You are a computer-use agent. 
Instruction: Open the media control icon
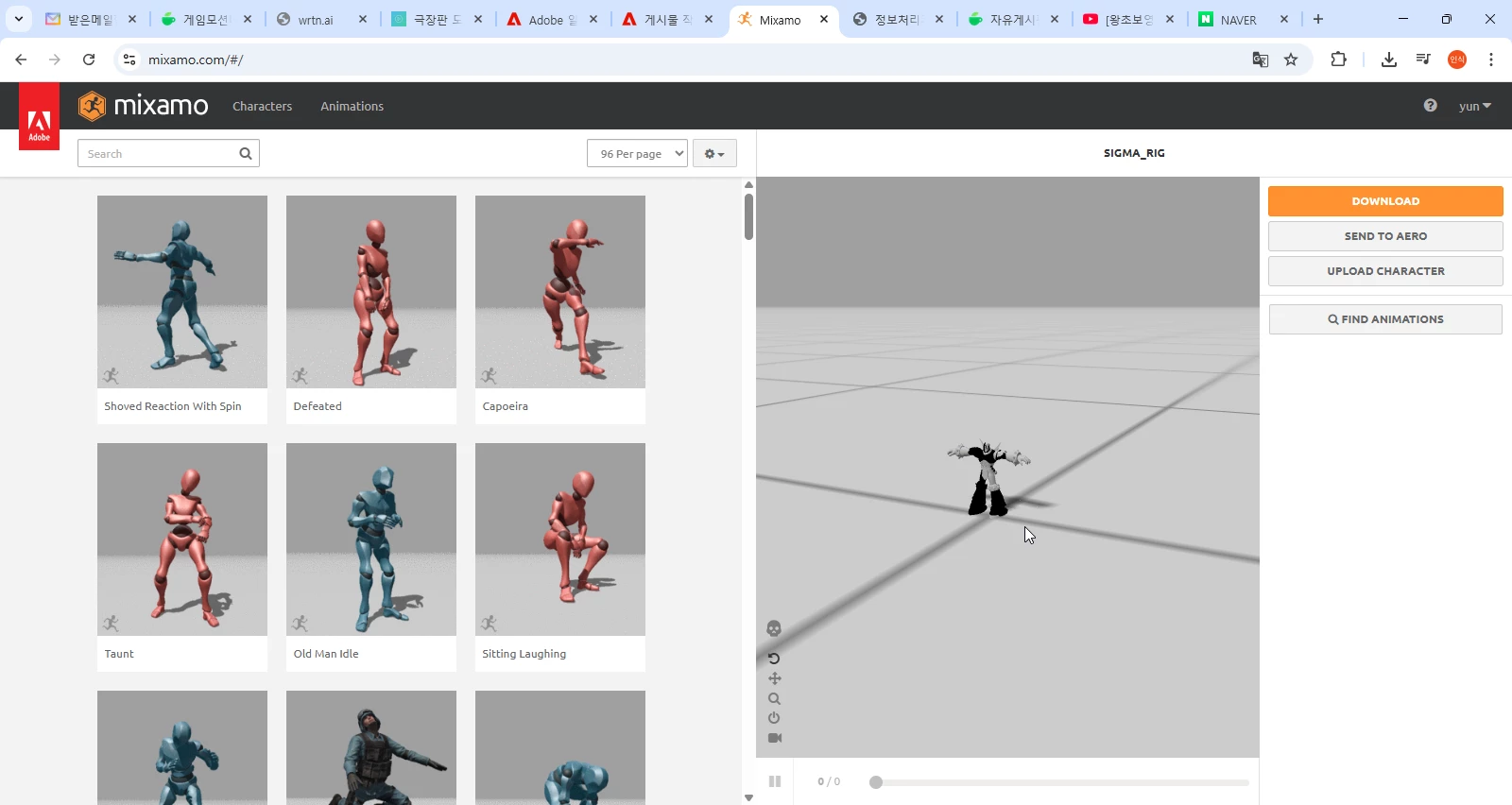click(x=1423, y=60)
